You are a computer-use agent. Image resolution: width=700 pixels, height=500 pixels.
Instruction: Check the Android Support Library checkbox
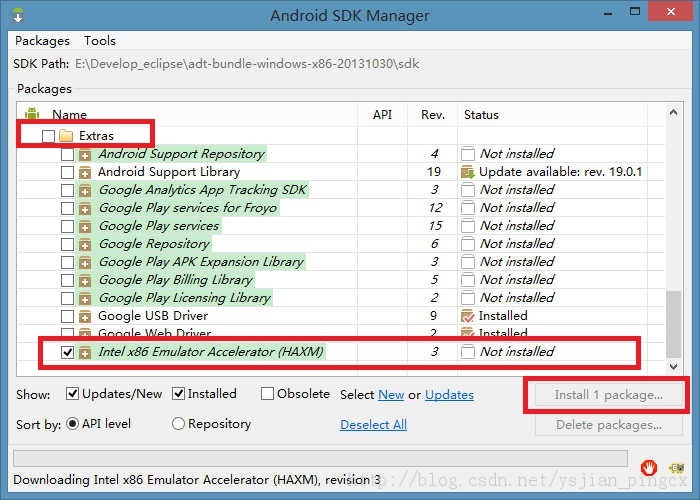point(67,172)
